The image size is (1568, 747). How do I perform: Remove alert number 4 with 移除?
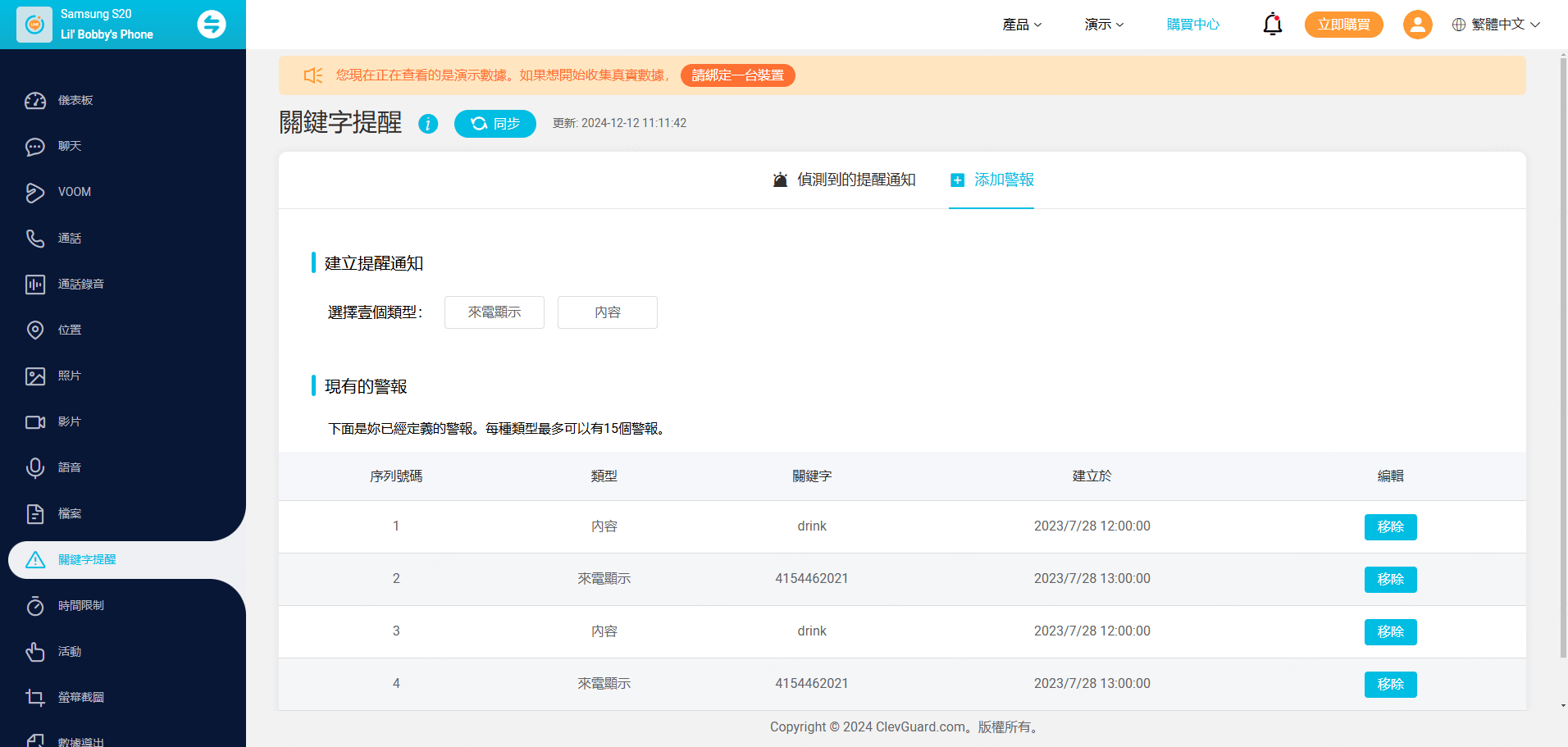pyautogui.click(x=1390, y=685)
